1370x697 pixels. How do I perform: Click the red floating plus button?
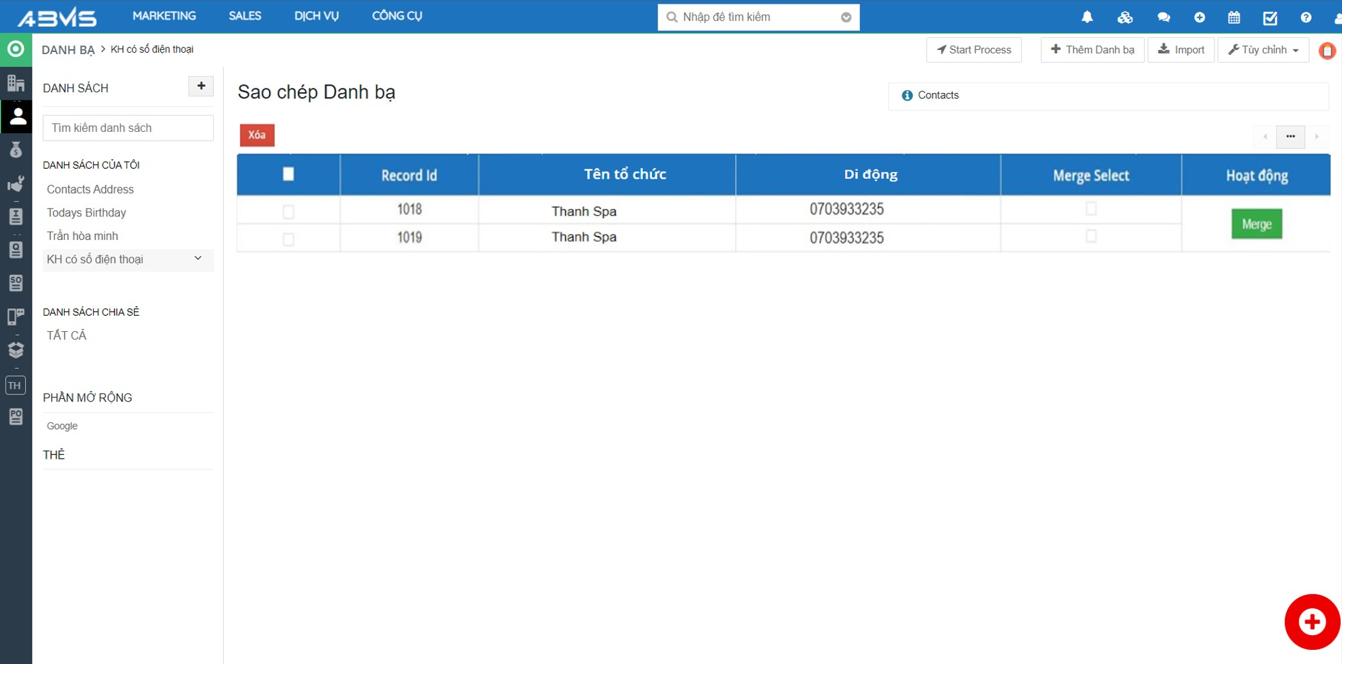tap(1311, 622)
